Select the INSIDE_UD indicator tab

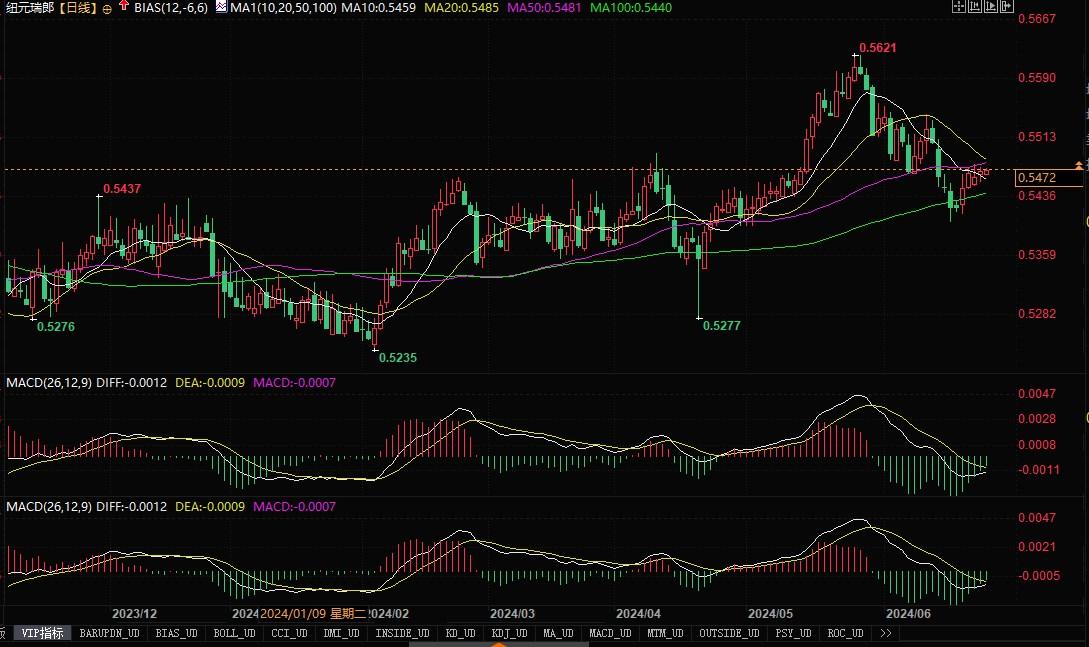[402, 633]
